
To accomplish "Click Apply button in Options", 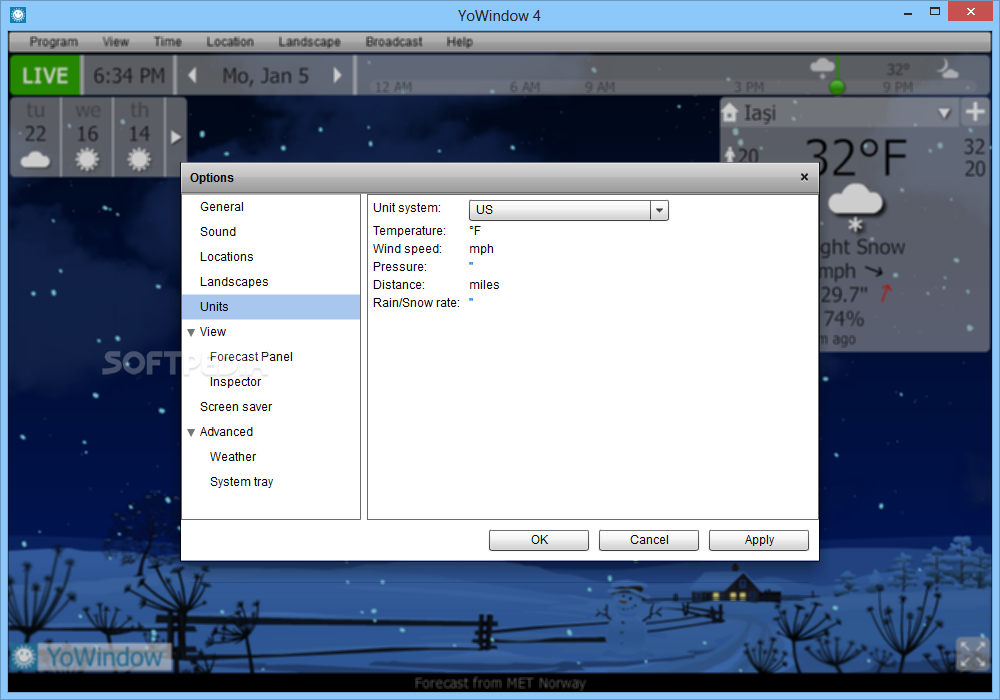I will [759, 540].
